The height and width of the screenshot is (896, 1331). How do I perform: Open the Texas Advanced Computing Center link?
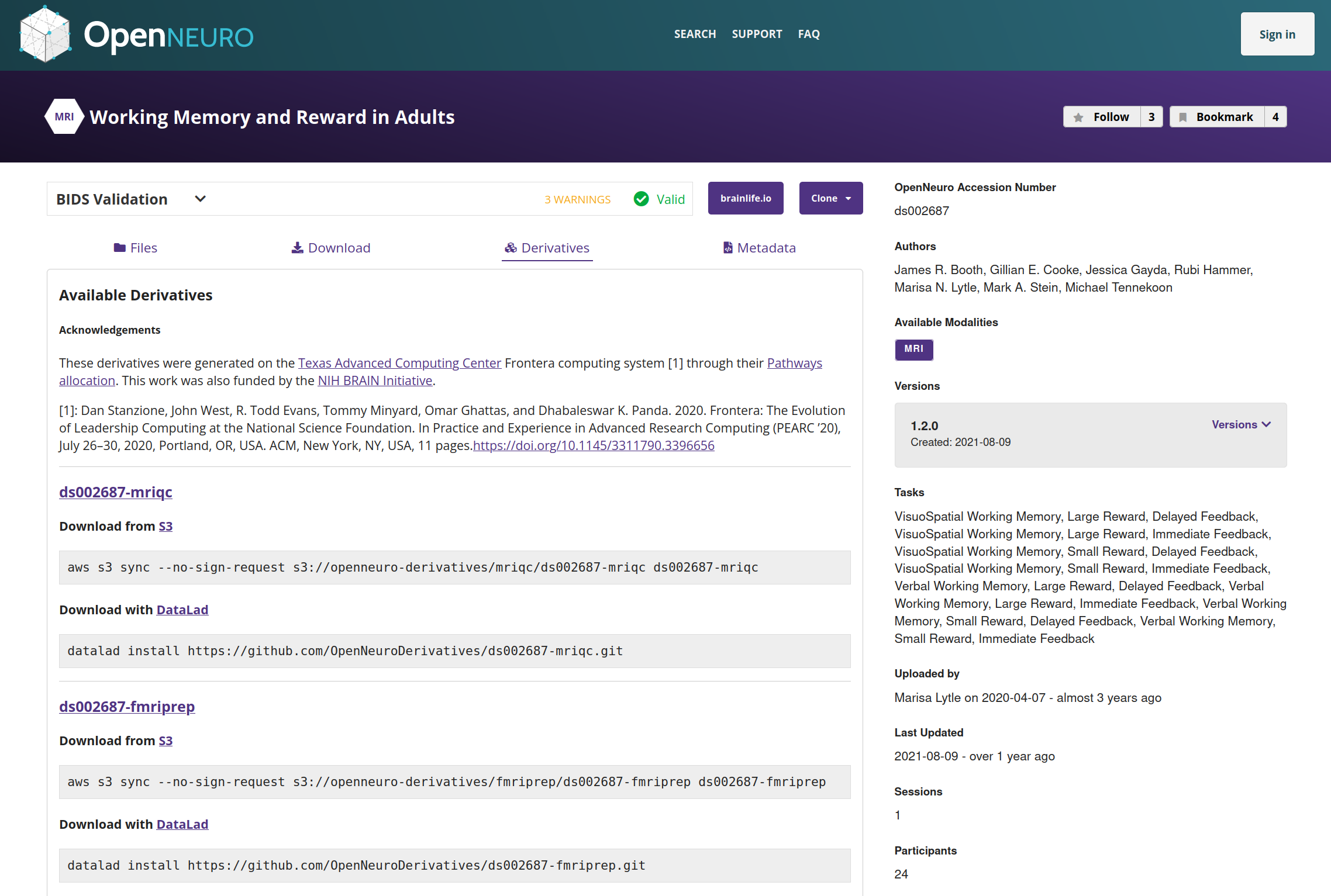pyautogui.click(x=399, y=363)
